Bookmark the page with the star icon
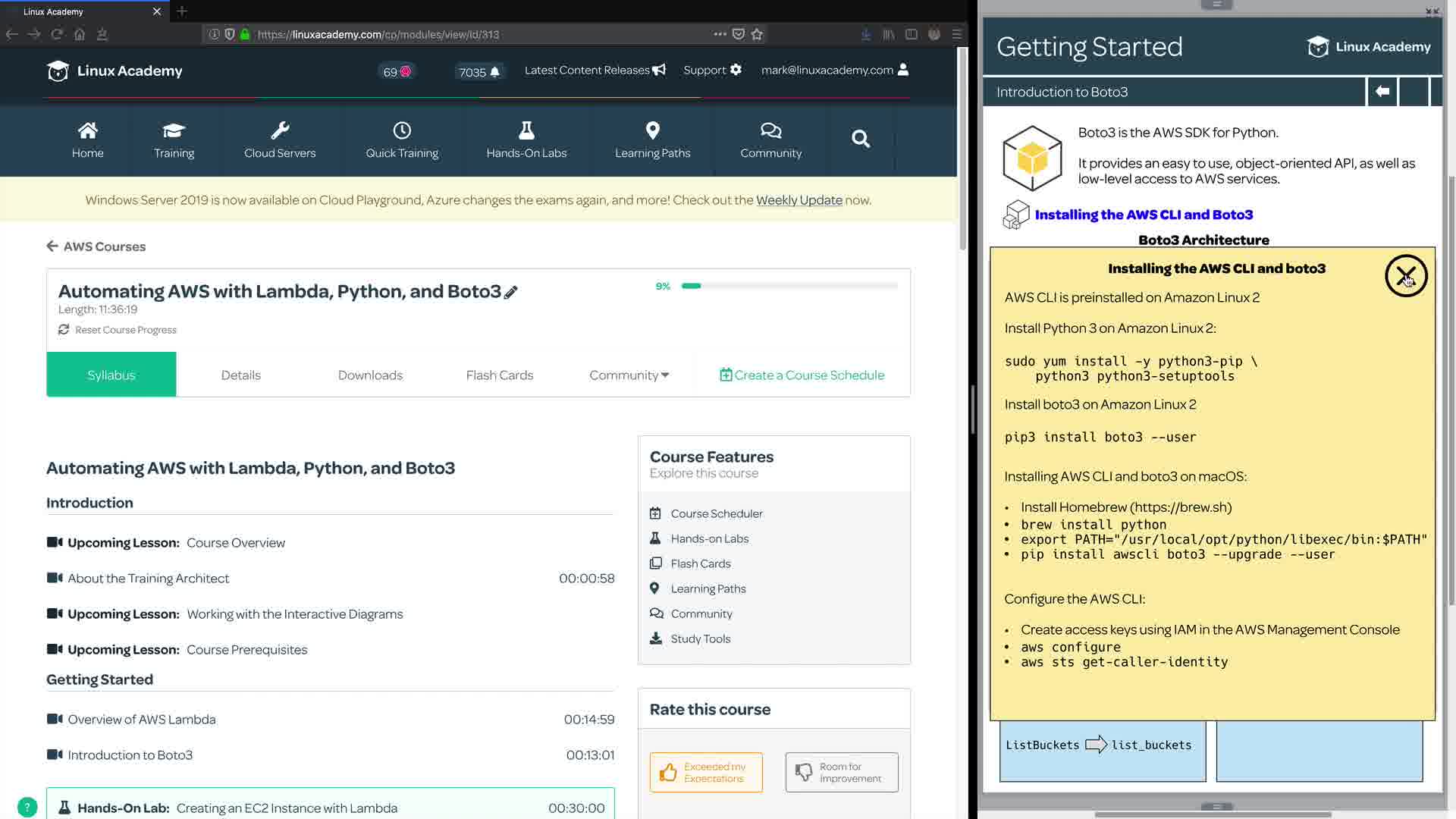The image size is (1456, 819). 757,34
